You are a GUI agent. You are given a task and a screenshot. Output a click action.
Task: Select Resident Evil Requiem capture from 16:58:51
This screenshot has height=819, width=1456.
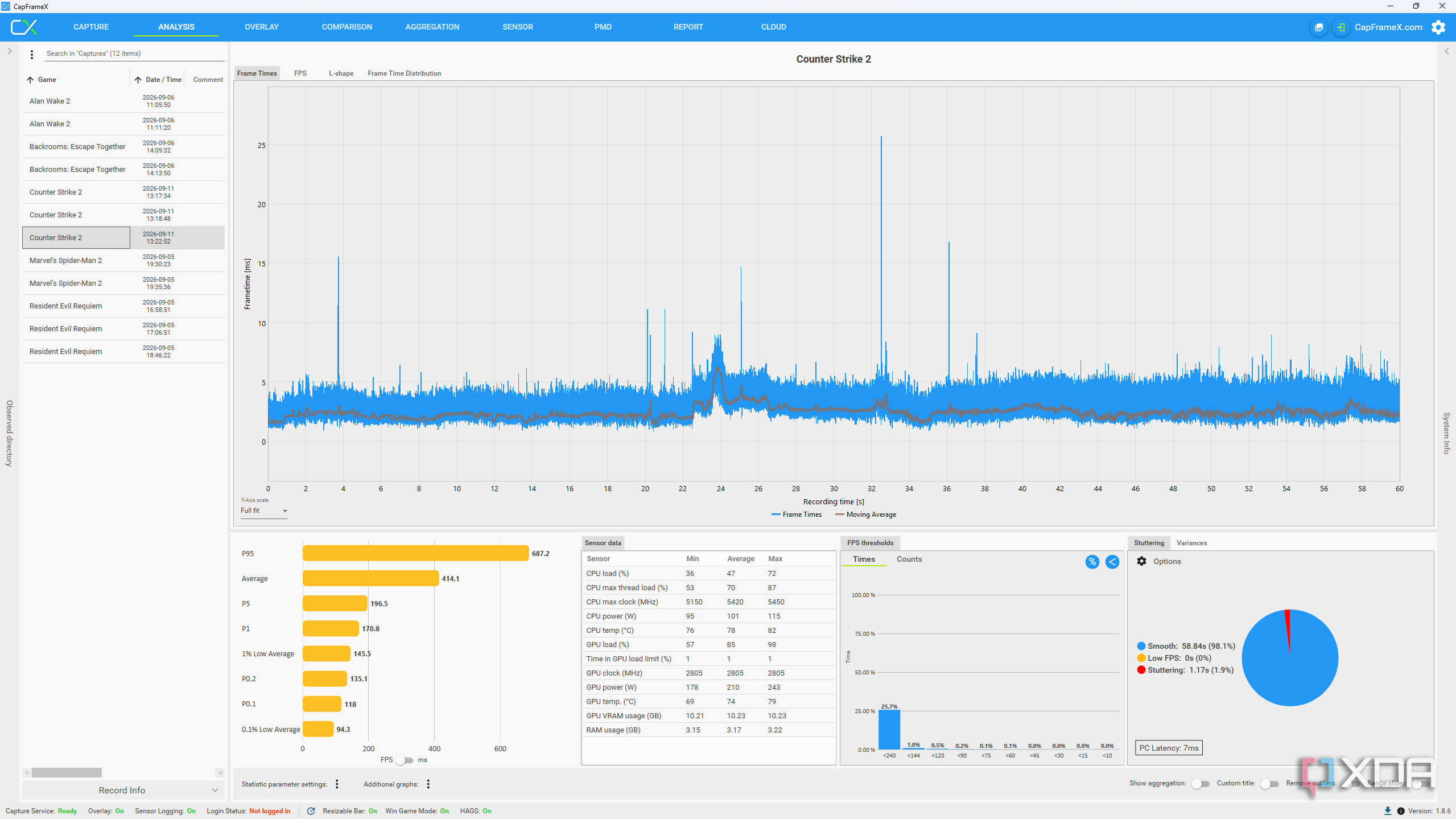123,306
